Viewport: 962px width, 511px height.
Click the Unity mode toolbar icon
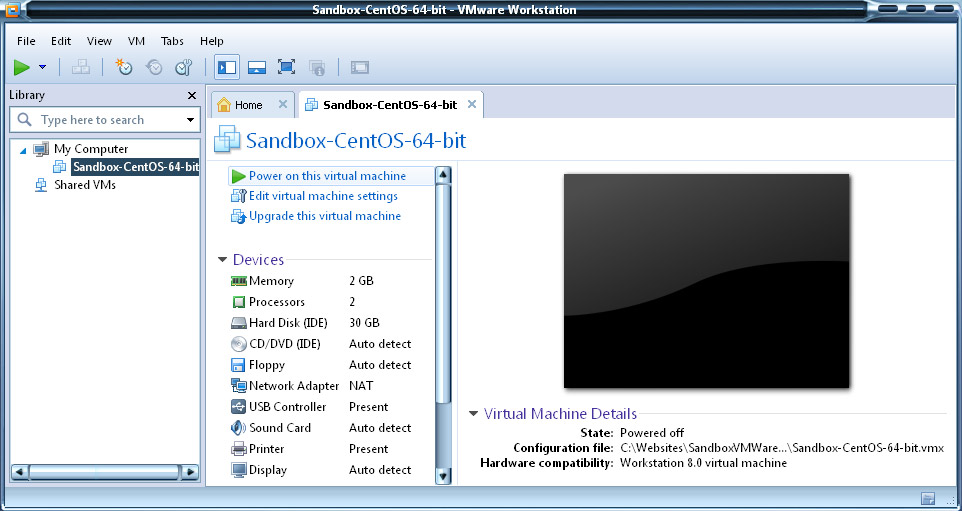tap(317, 67)
